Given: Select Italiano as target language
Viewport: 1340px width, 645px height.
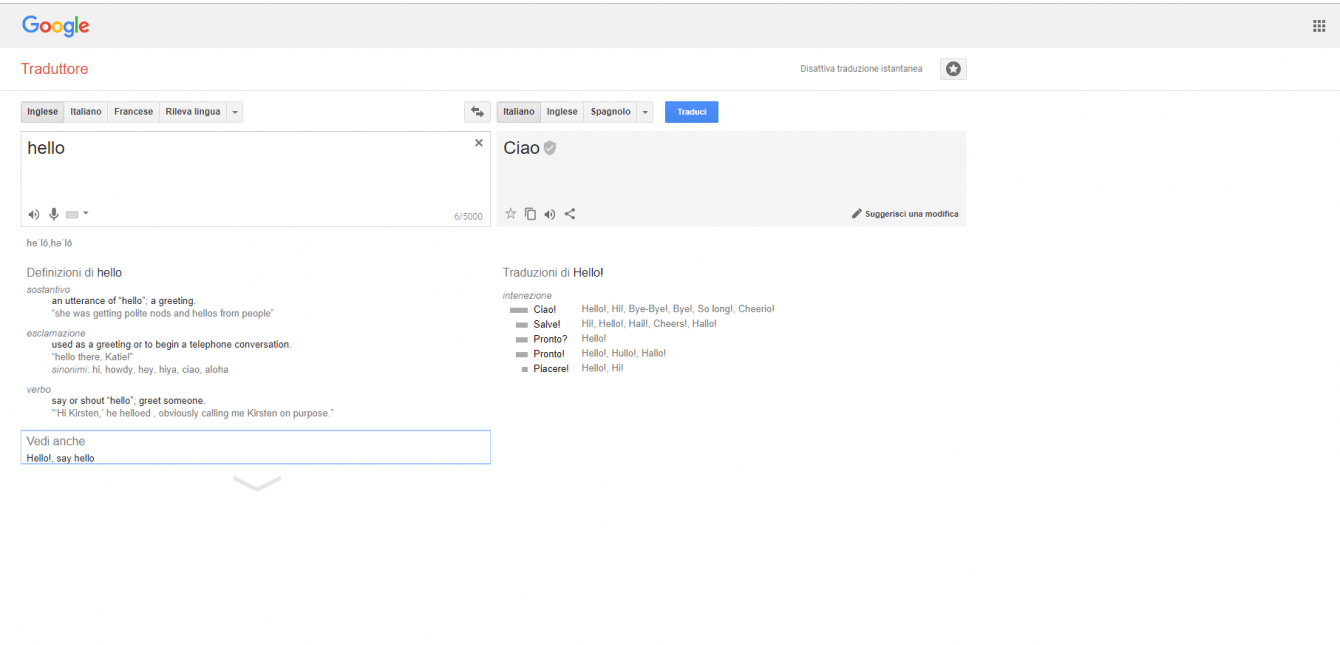Looking at the screenshot, I should 519,112.
